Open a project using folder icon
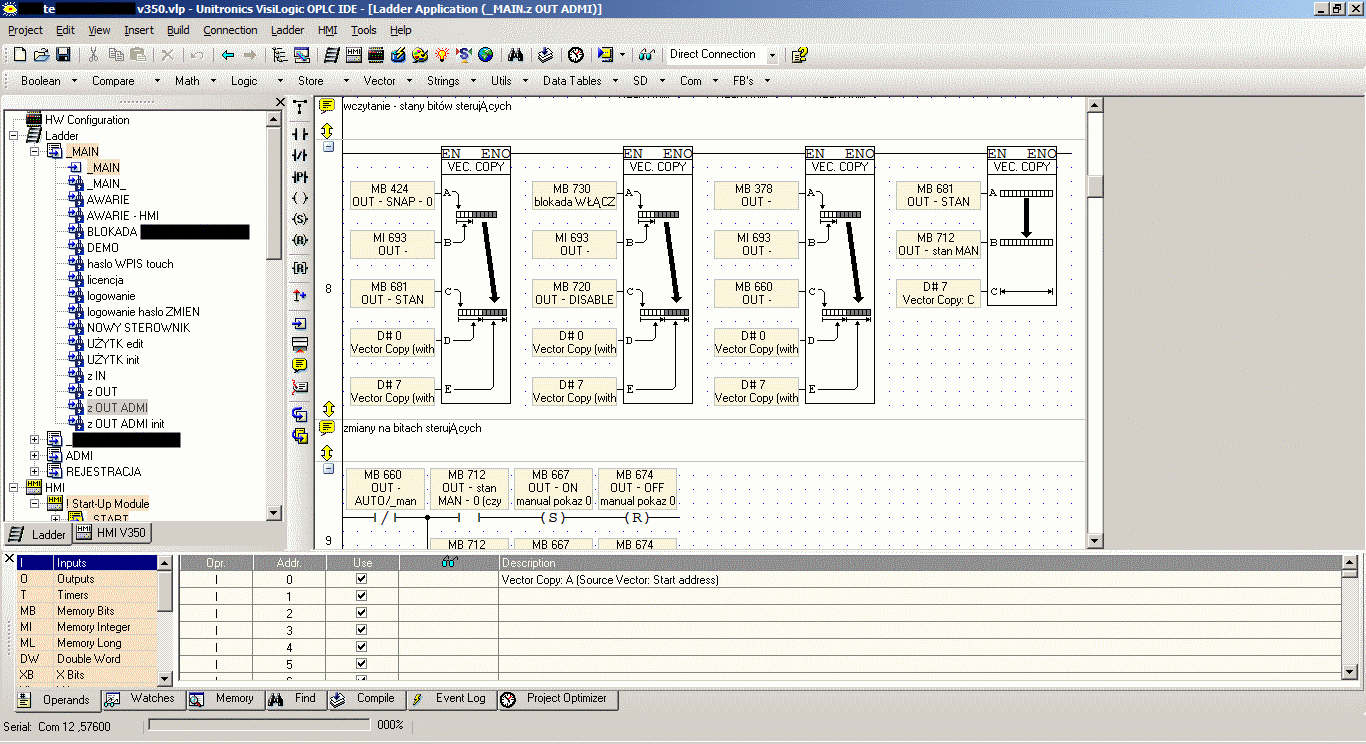This screenshot has width=1366, height=744. click(x=42, y=55)
